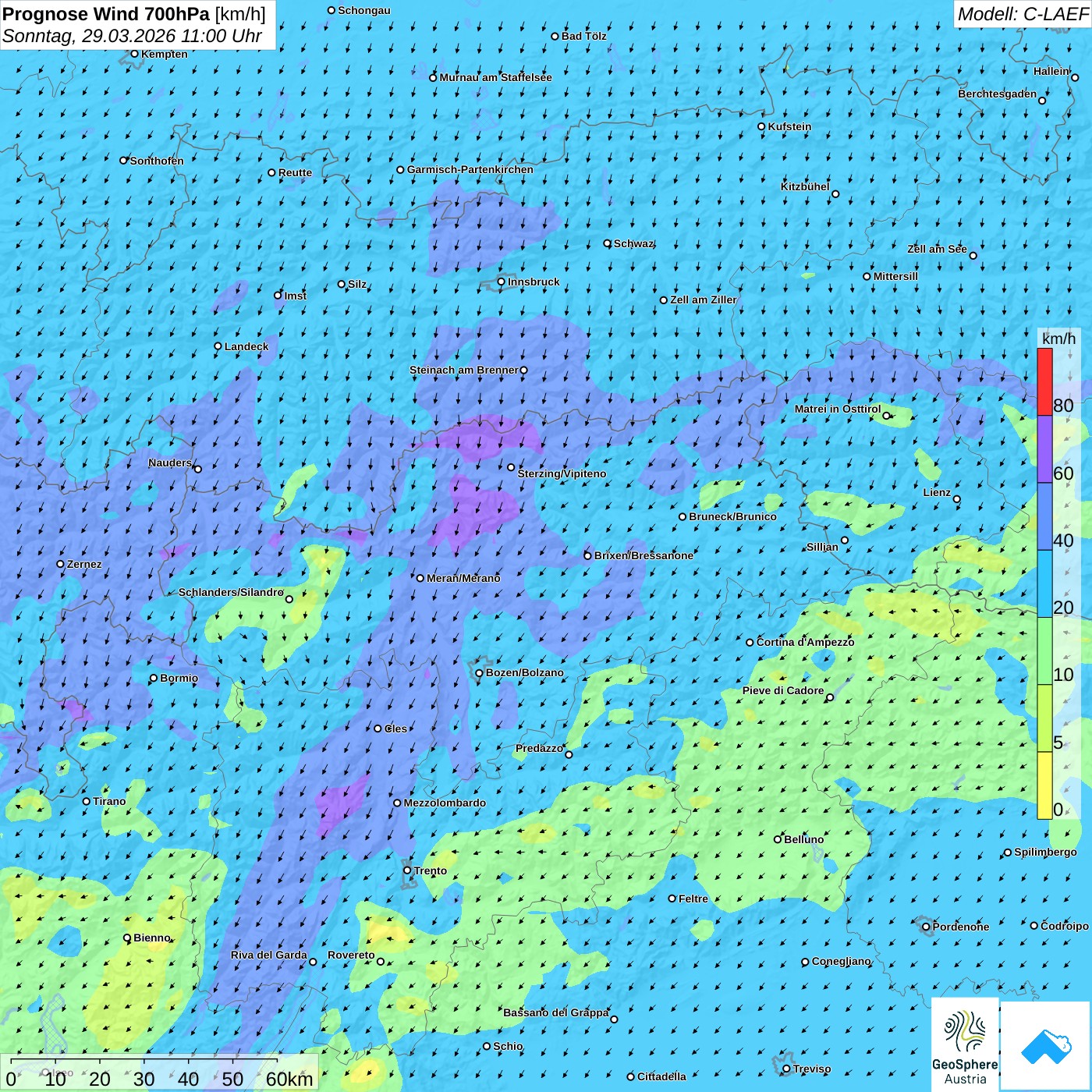This screenshot has width=1092, height=1092.
Task: Click the blue cloud logo icon
Action: click(1046, 1045)
